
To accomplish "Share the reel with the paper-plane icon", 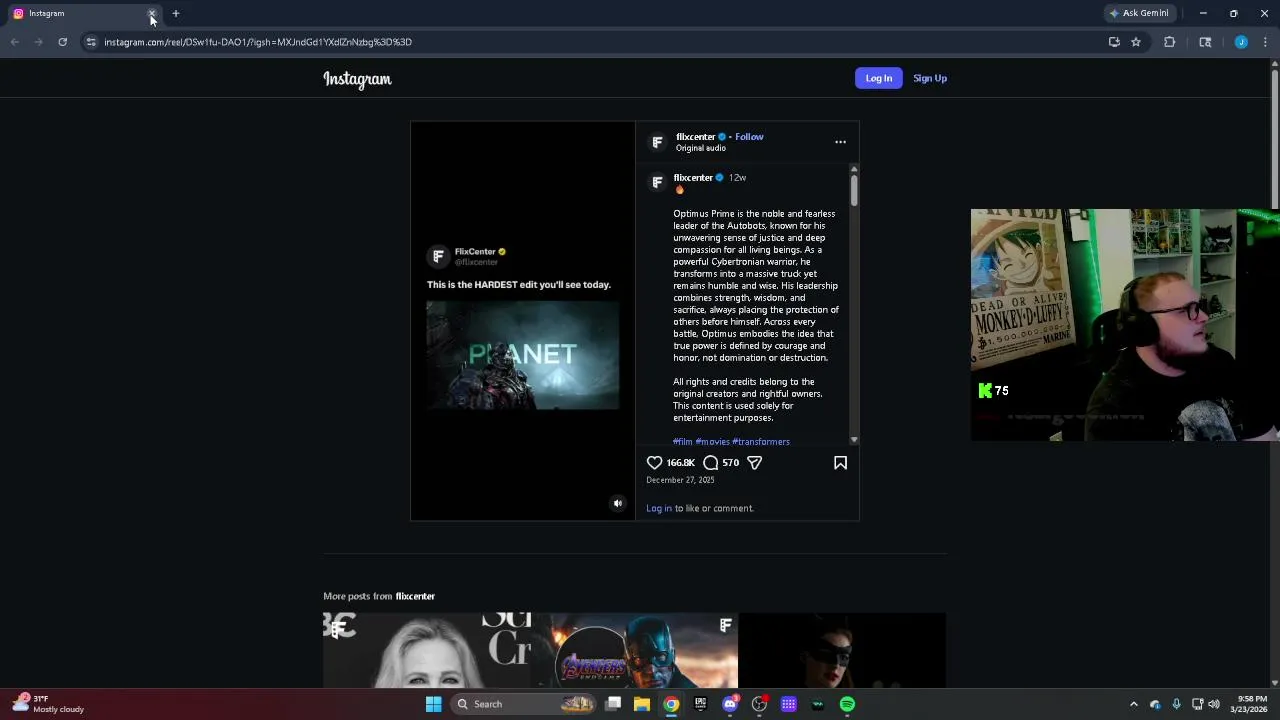I will click(x=755, y=463).
